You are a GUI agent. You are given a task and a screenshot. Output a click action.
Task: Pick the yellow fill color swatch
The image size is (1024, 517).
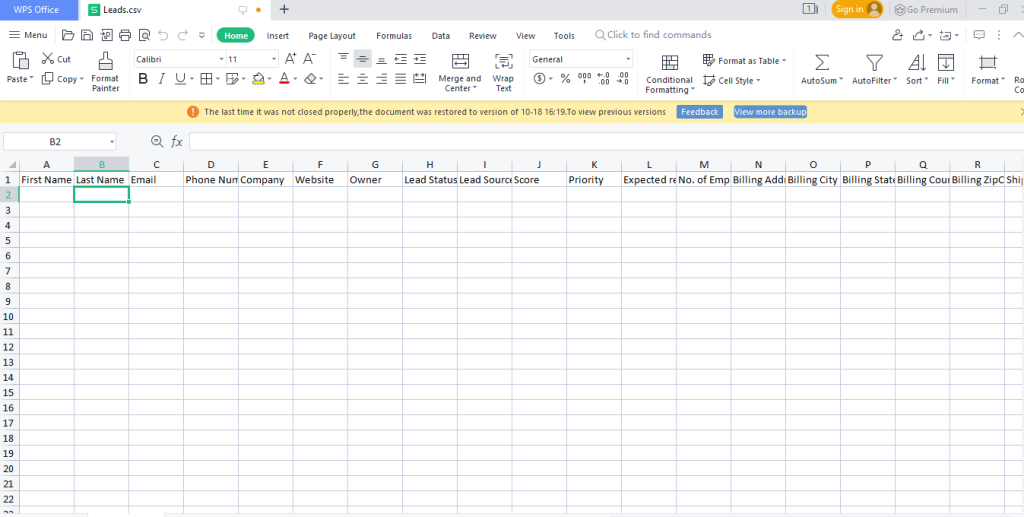click(258, 79)
